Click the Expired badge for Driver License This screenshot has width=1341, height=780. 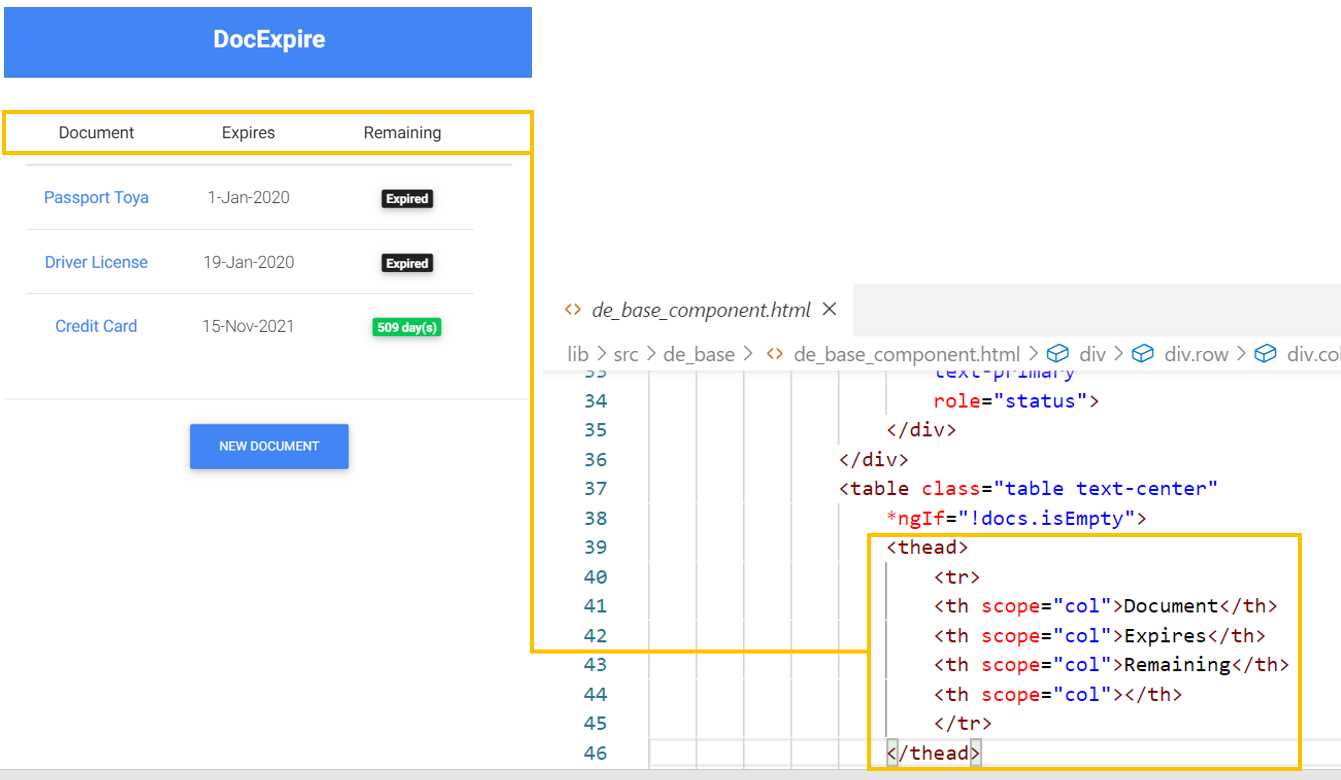pos(407,263)
